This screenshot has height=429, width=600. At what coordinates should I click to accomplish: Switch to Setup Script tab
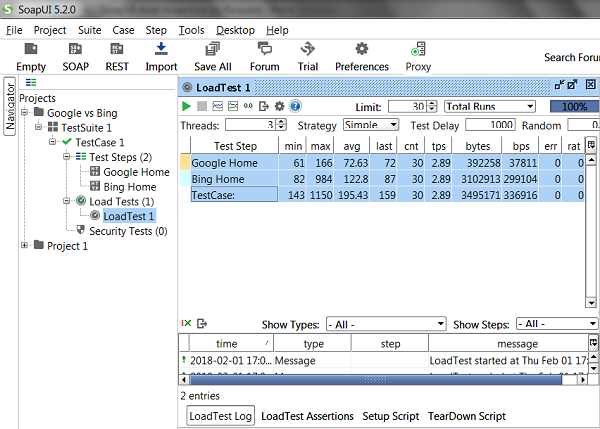(391, 416)
